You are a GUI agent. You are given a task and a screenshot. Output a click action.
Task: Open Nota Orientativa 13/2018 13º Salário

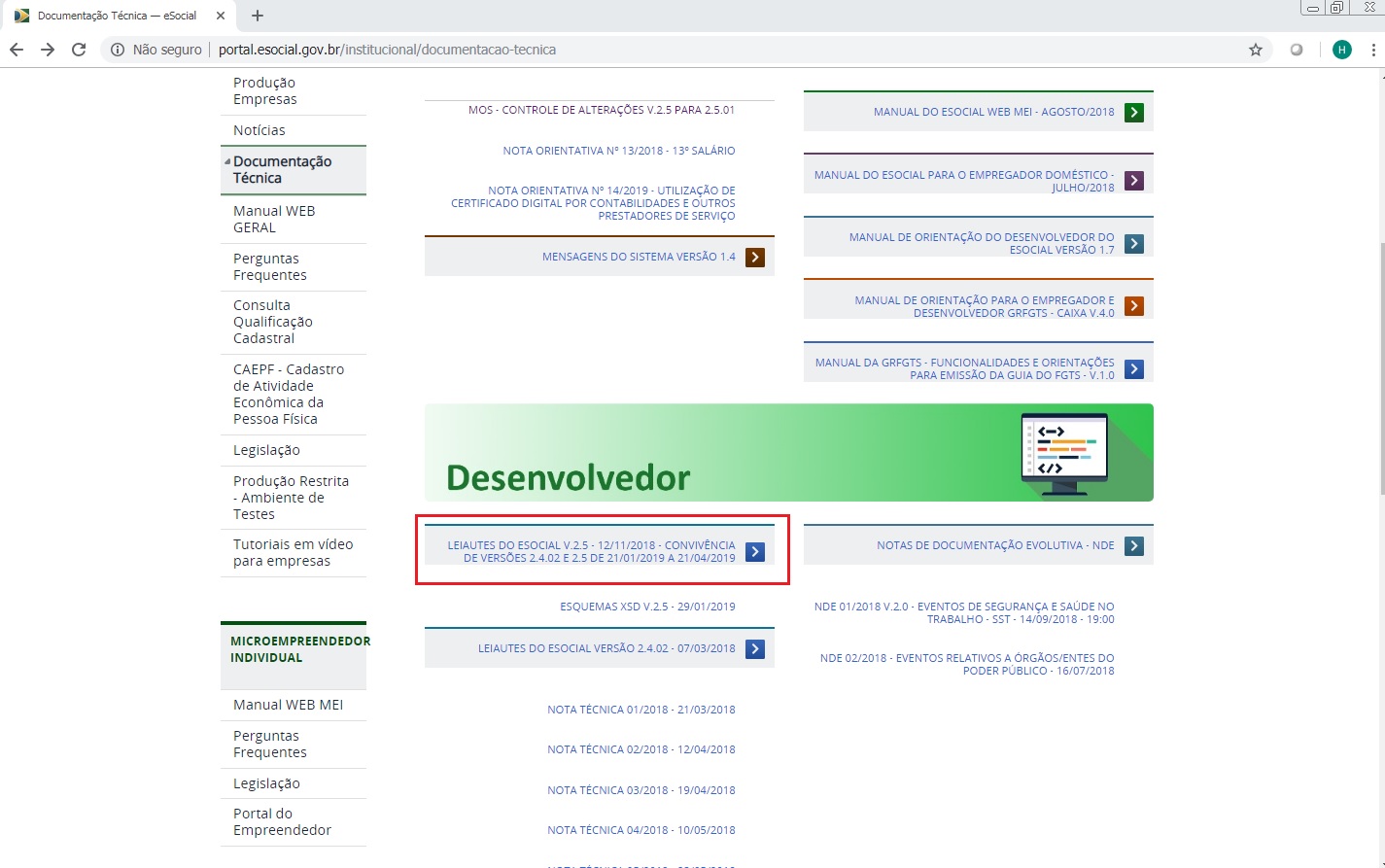pos(619,151)
